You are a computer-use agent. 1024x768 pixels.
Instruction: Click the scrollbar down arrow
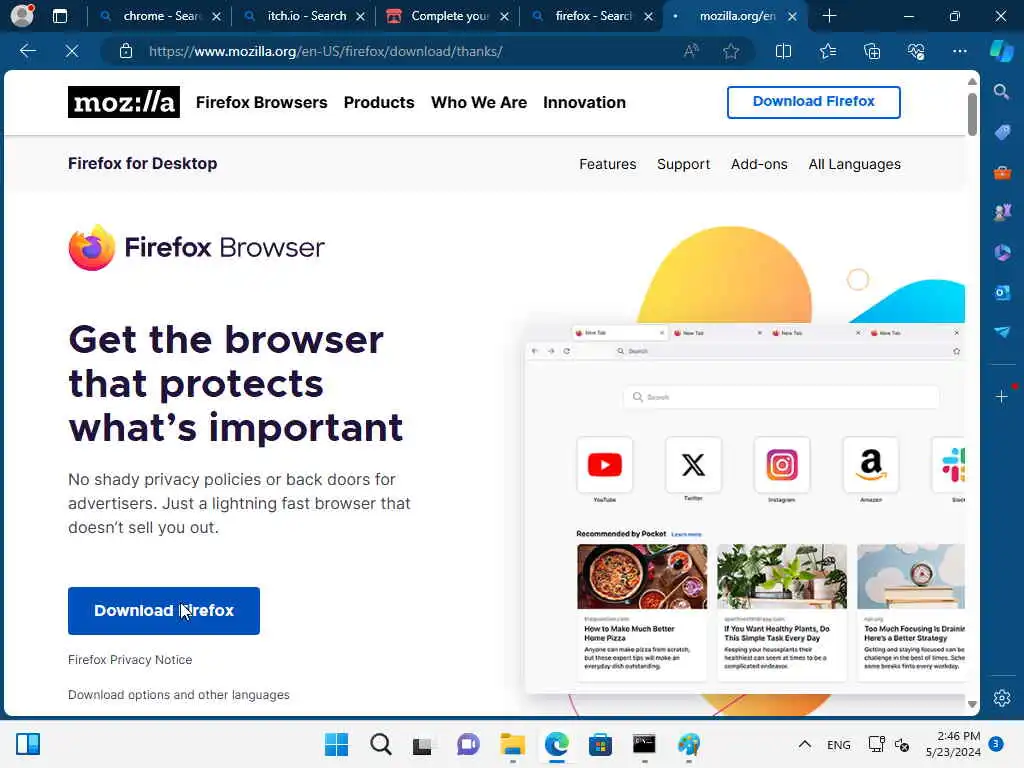pyautogui.click(x=972, y=704)
